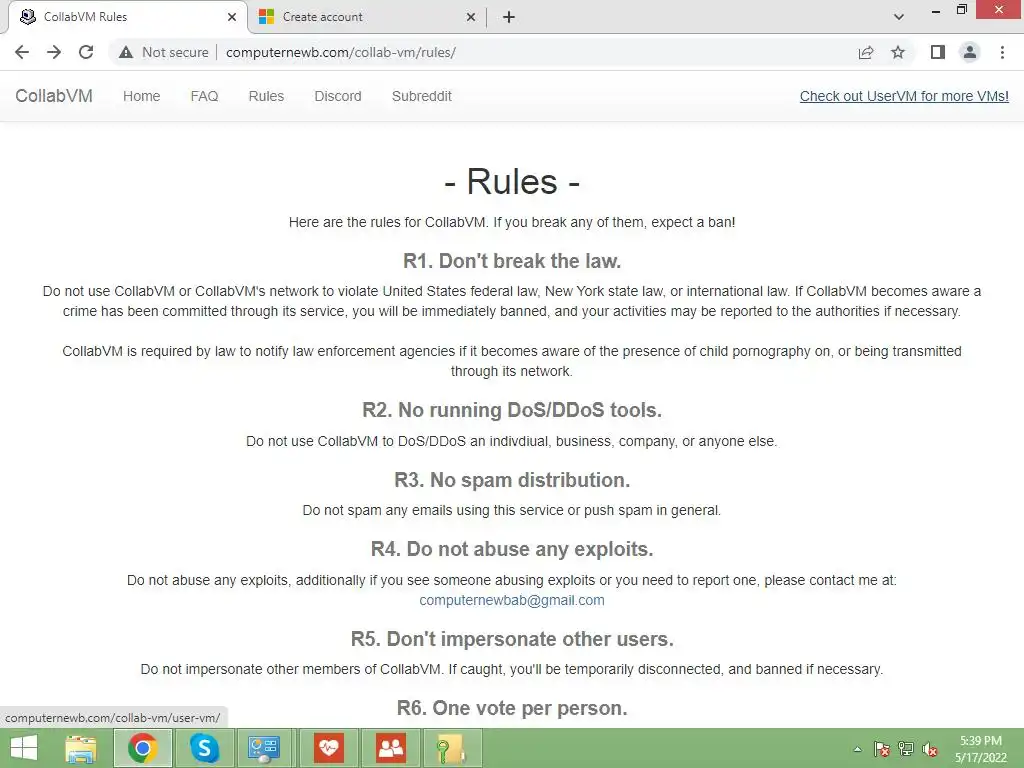Open the browser side panel

(938, 52)
